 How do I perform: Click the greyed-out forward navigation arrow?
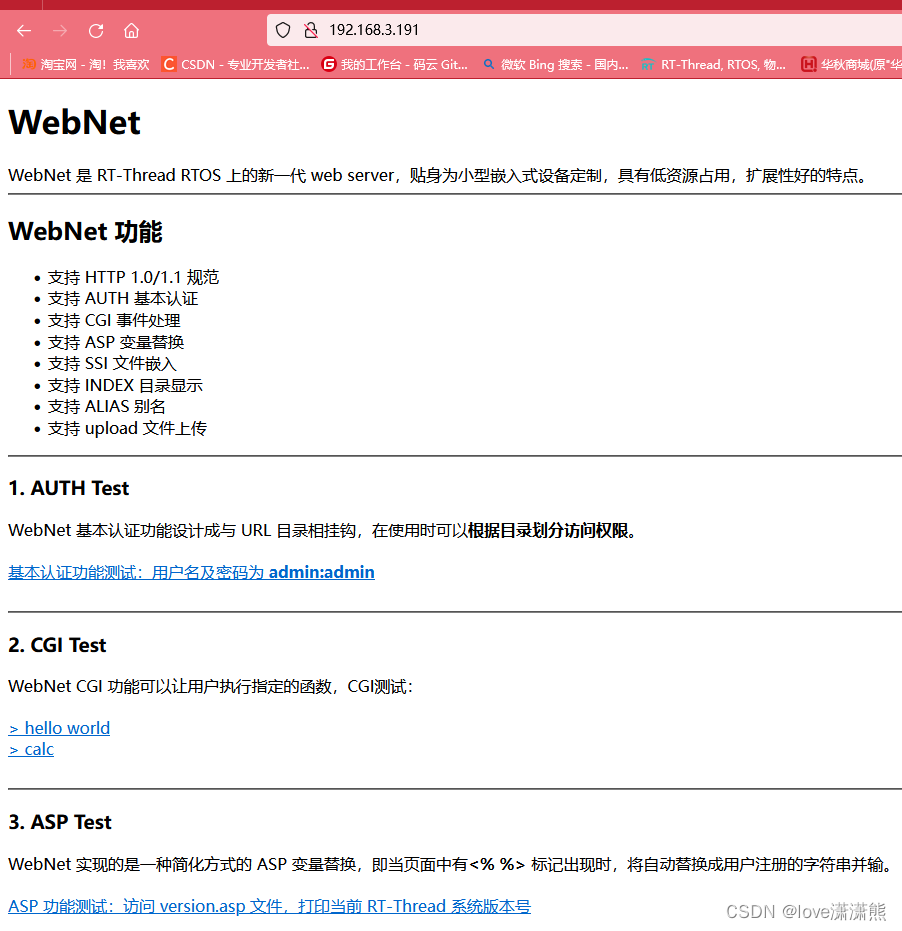pos(59,30)
